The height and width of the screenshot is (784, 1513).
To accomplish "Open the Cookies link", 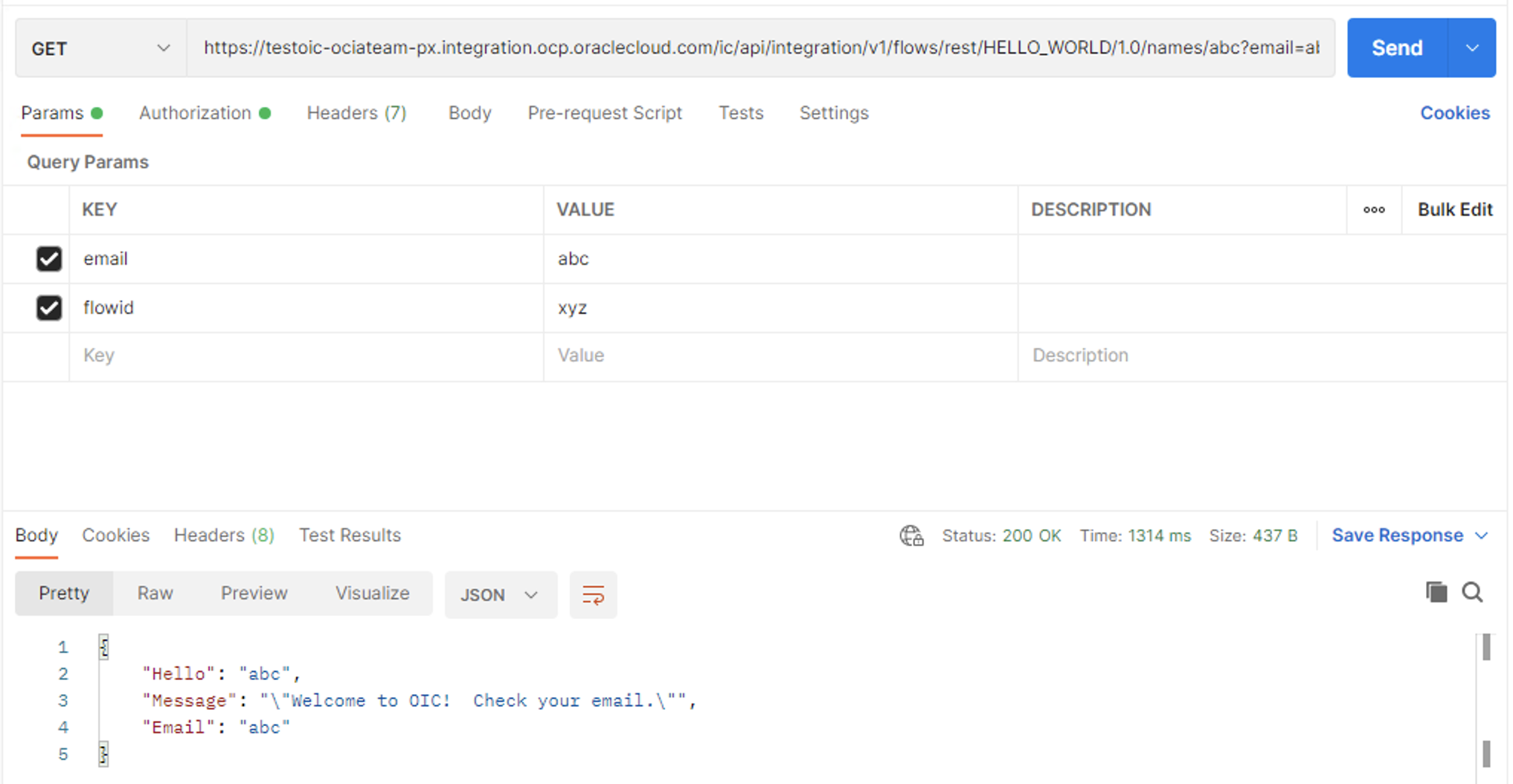I will point(1454,113).
